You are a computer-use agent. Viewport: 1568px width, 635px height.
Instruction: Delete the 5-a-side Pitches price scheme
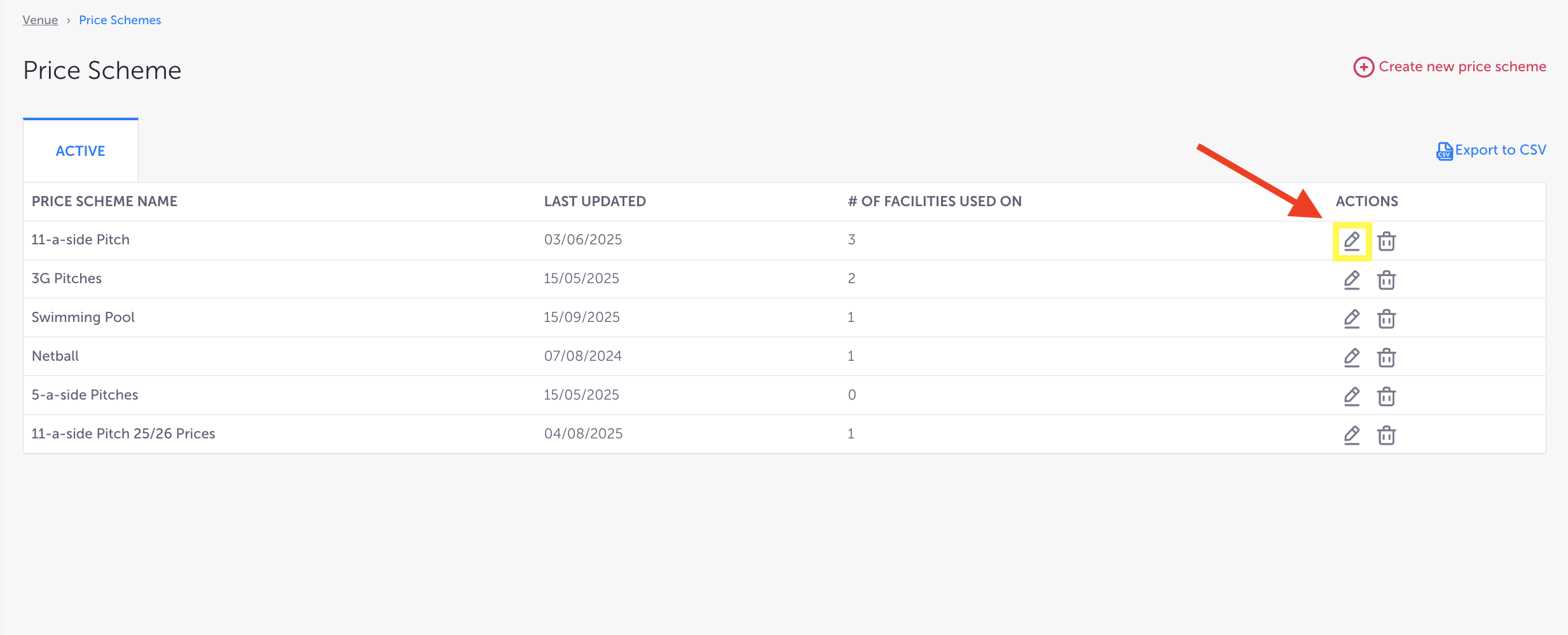[1386, 396]
